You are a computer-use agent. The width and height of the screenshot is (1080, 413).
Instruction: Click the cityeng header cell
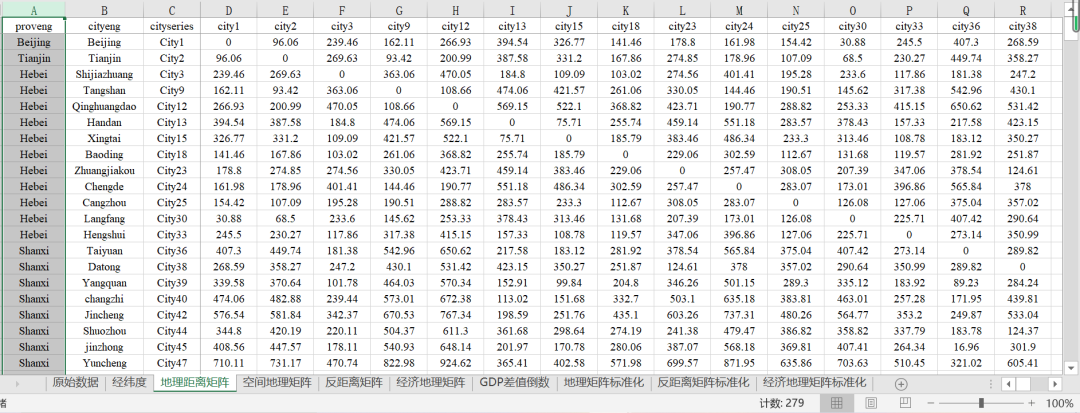105,26
